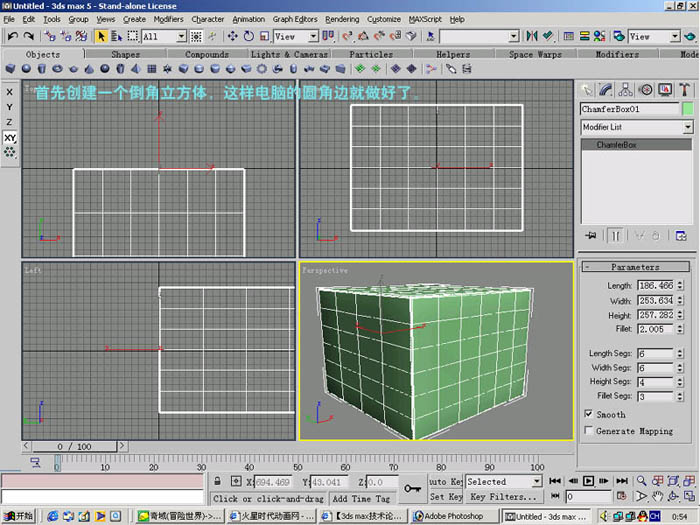Create a Sphere from Objects shelf

pos(26,69)
